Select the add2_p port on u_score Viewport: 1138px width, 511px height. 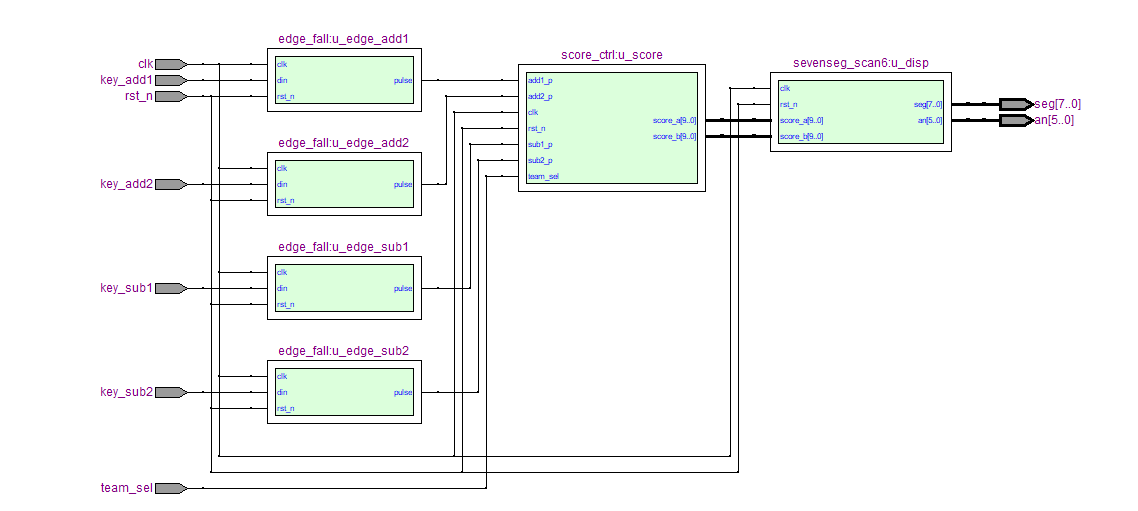(540, 97)
